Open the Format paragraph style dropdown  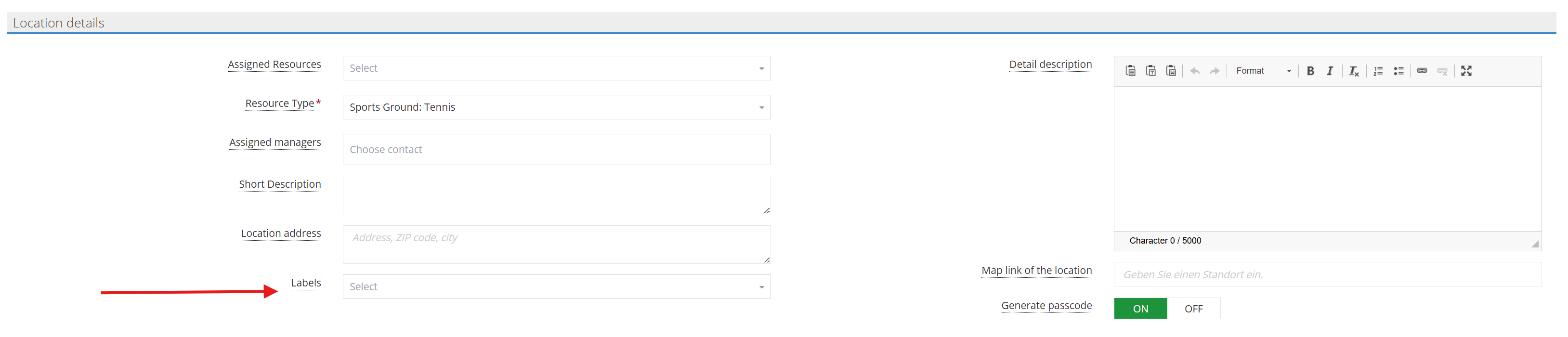point(1262,71)
